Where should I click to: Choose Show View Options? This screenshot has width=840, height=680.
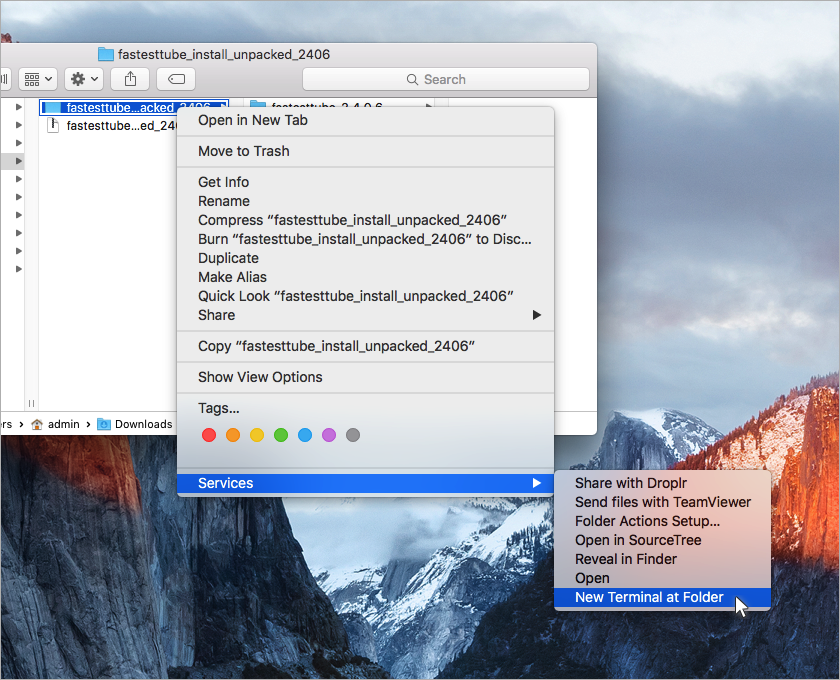(x=365, y=377)
